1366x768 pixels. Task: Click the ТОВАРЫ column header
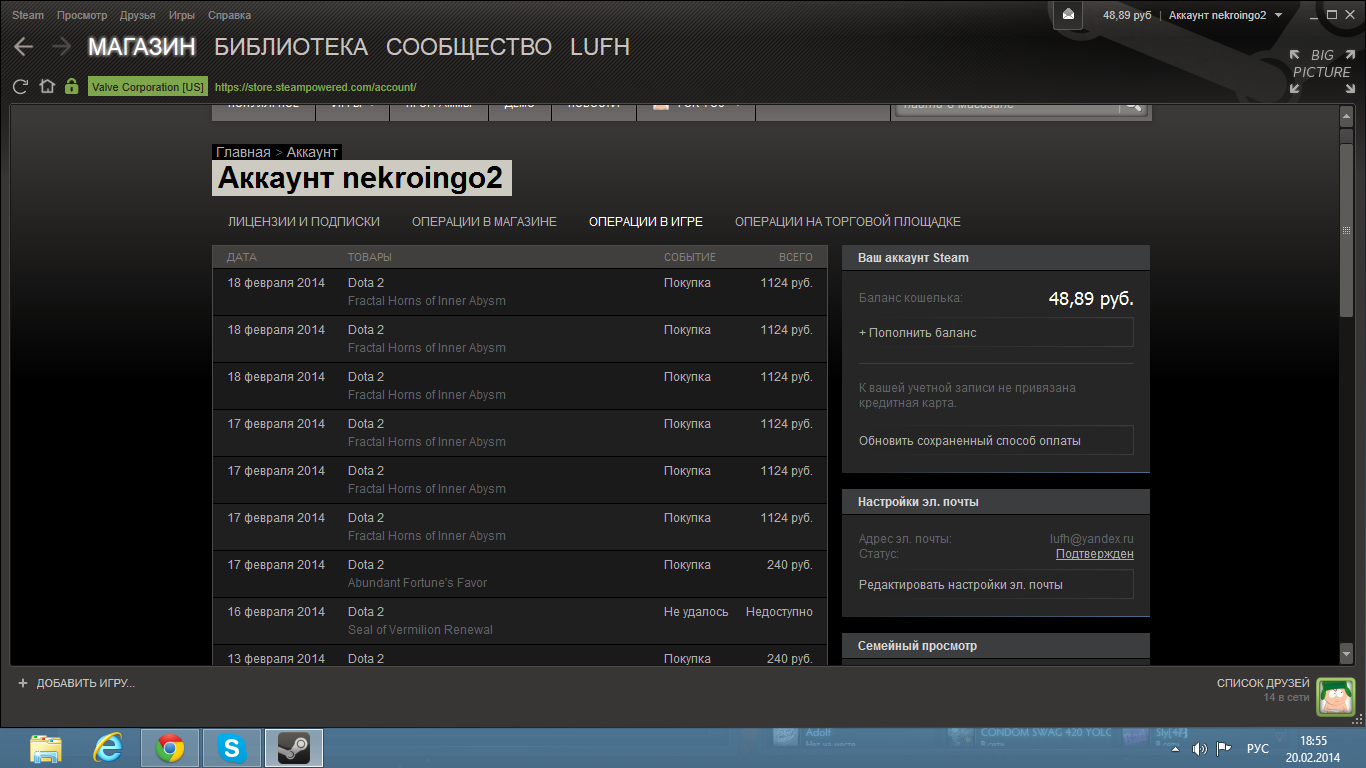click(370, 258)
